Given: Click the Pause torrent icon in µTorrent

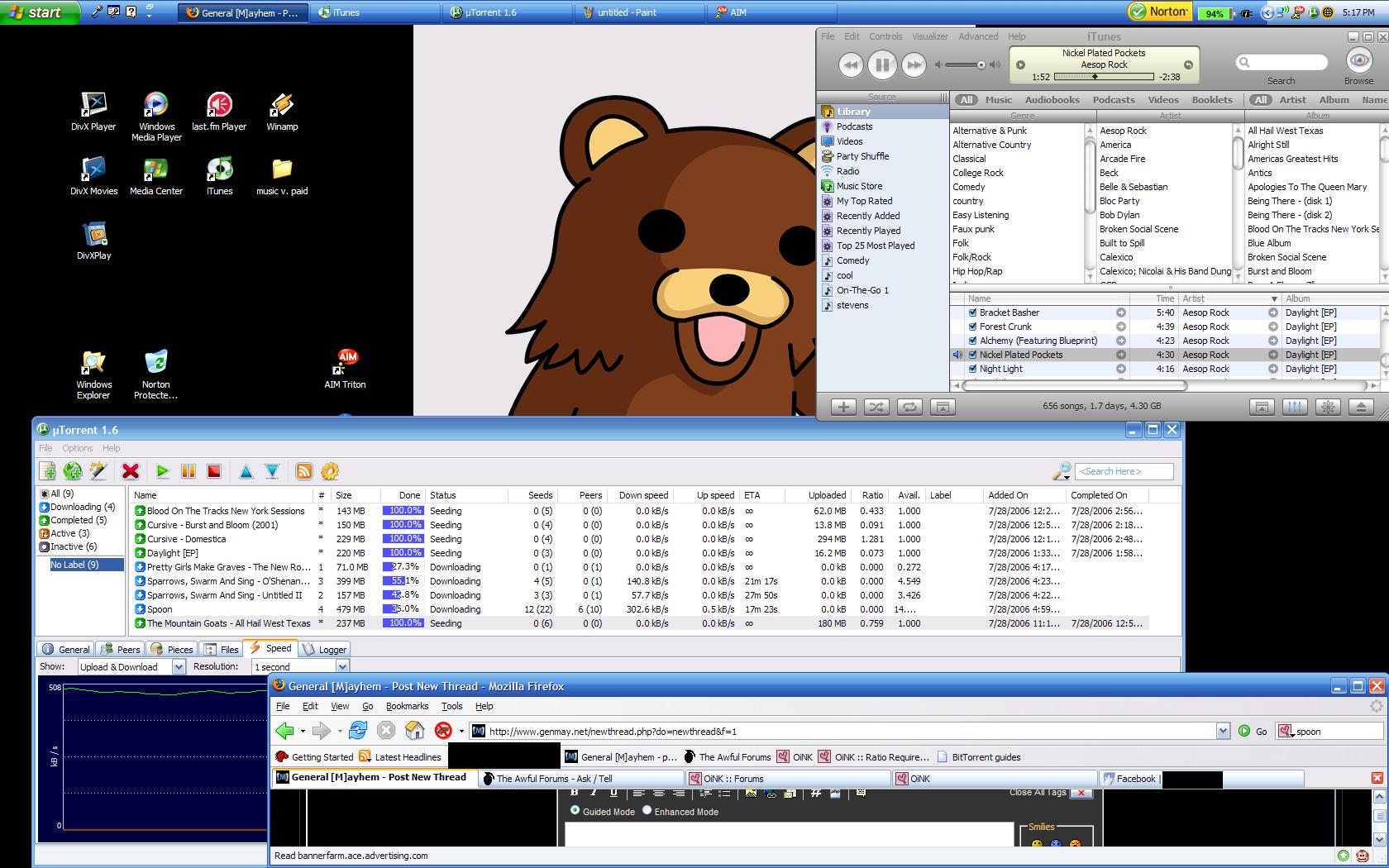Looking at the screenshot, I should [189, 471].
